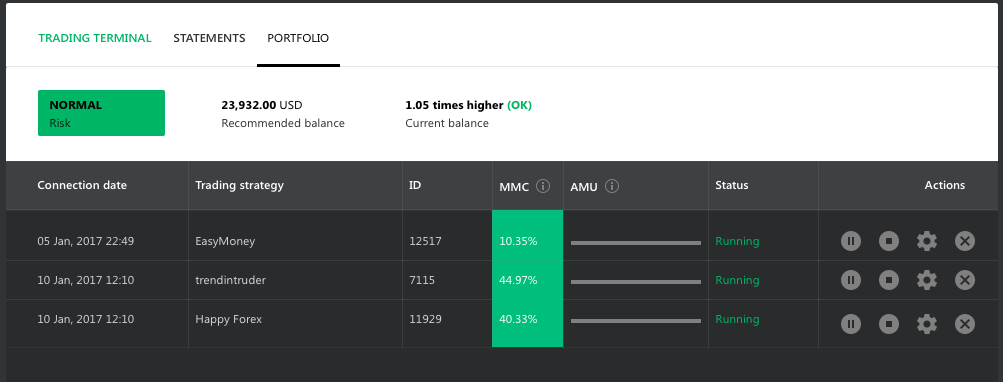Click the 23,932.00 USD recommended balance
The image size is (1003, 382).
pos(262,105)
